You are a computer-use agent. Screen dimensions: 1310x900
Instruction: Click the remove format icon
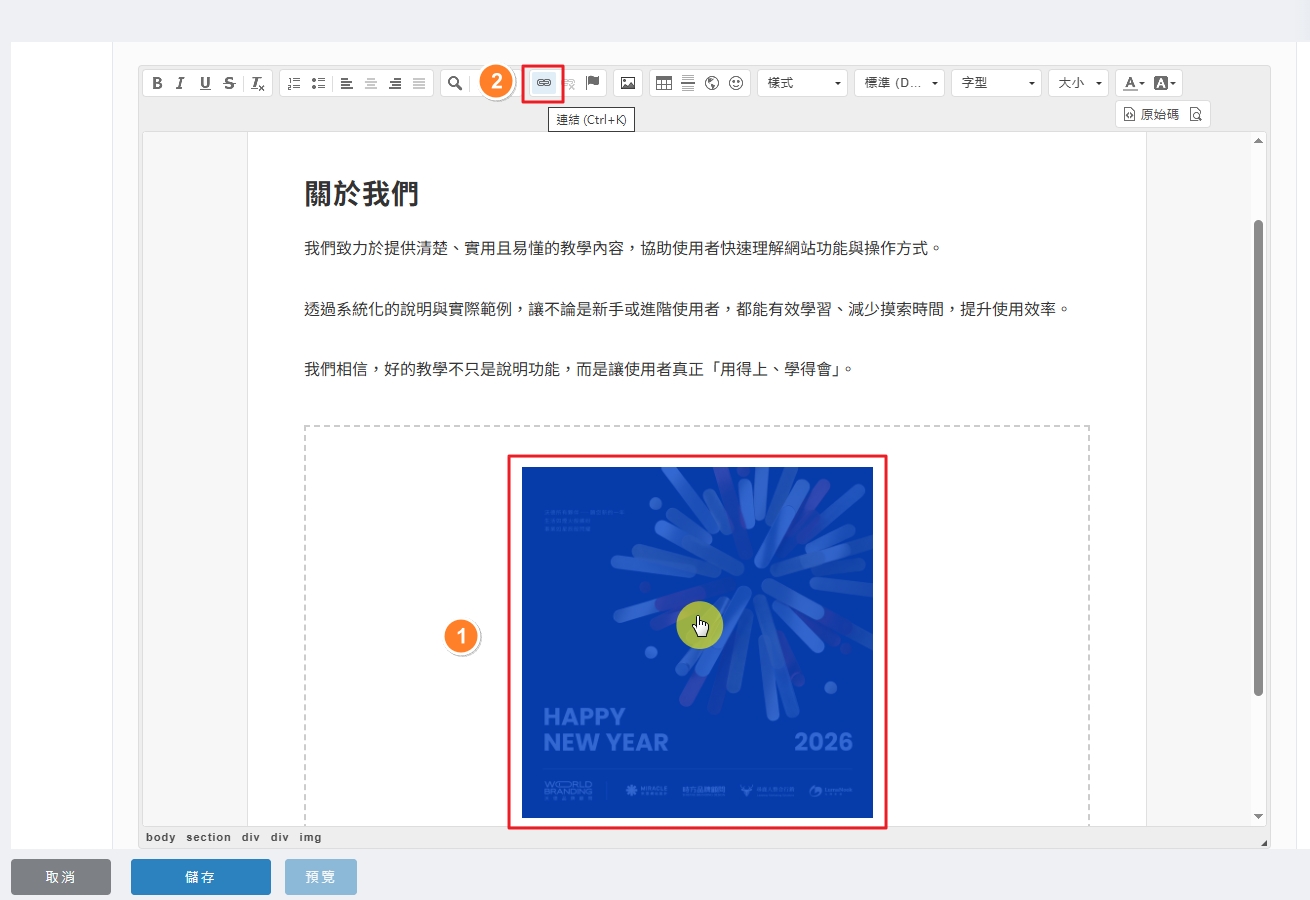click(x=257, y=83)
